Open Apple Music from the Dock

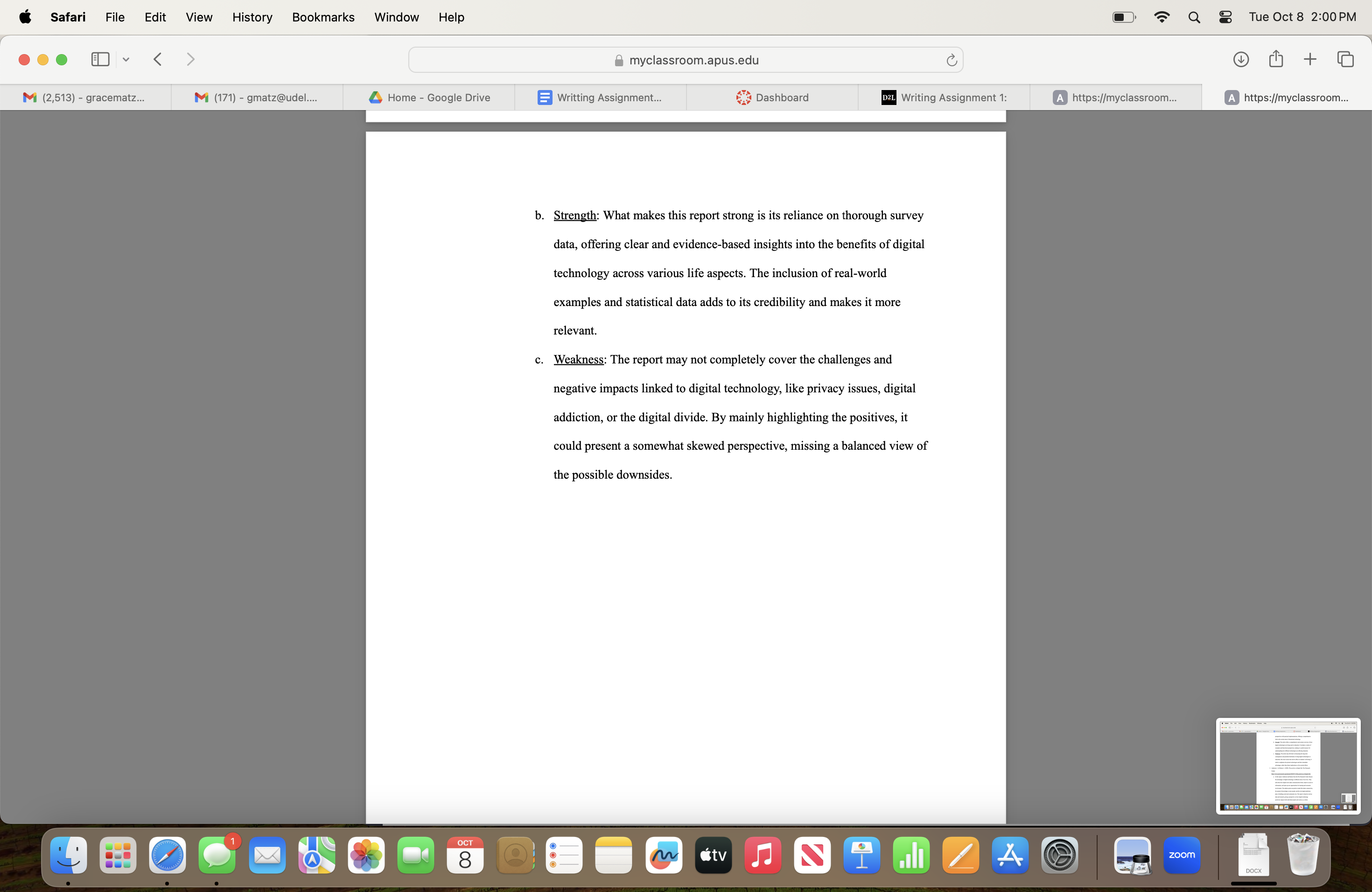762,855
